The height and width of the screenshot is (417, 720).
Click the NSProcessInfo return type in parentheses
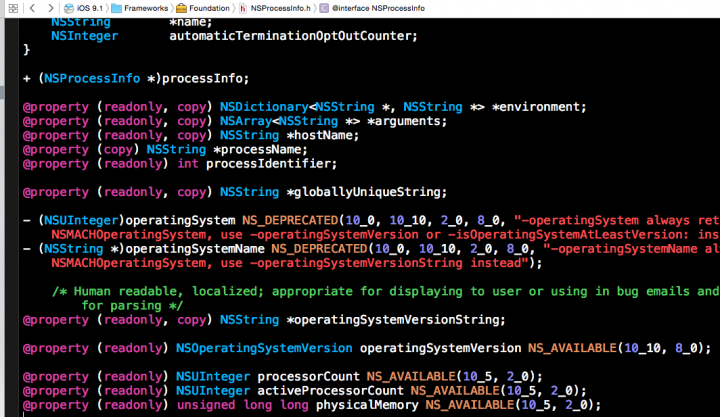pos(92,79)
